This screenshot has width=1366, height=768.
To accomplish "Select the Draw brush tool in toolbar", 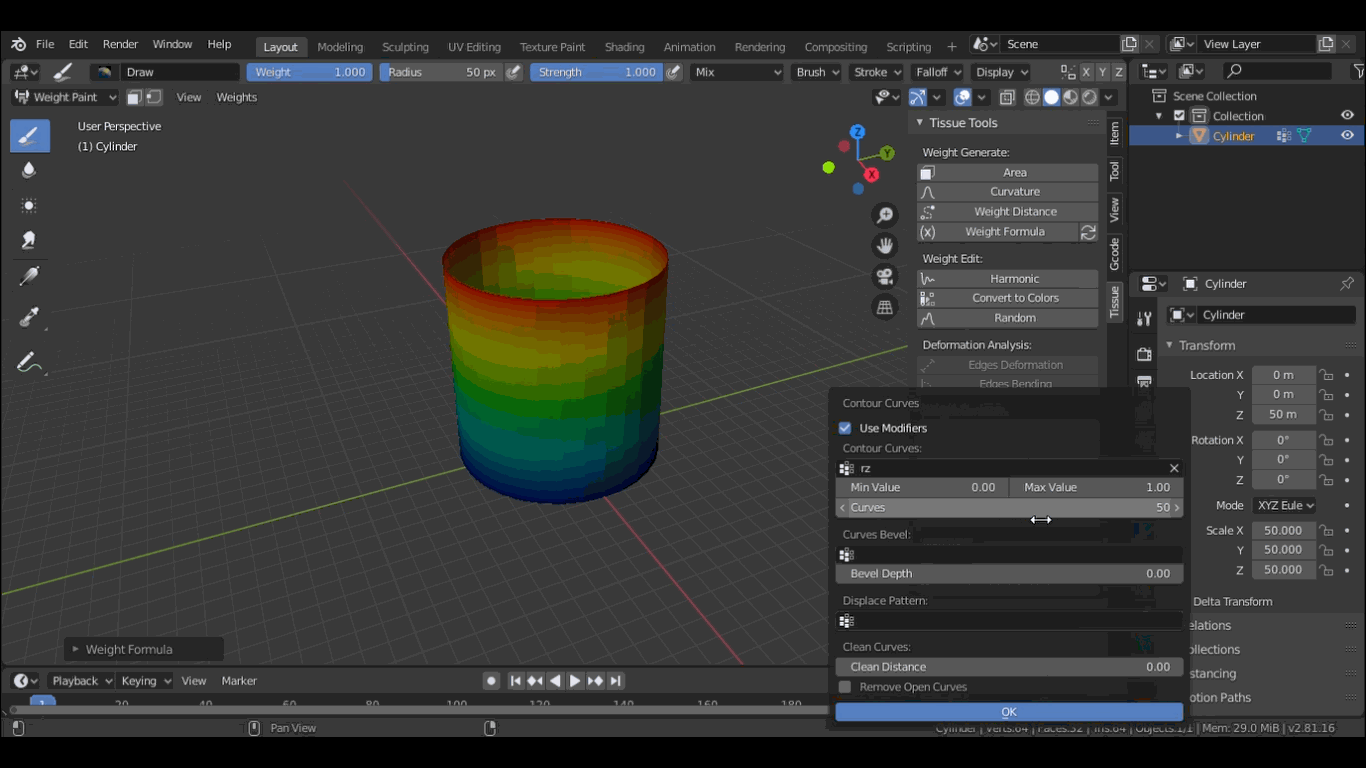I will (x=29, y=135).
